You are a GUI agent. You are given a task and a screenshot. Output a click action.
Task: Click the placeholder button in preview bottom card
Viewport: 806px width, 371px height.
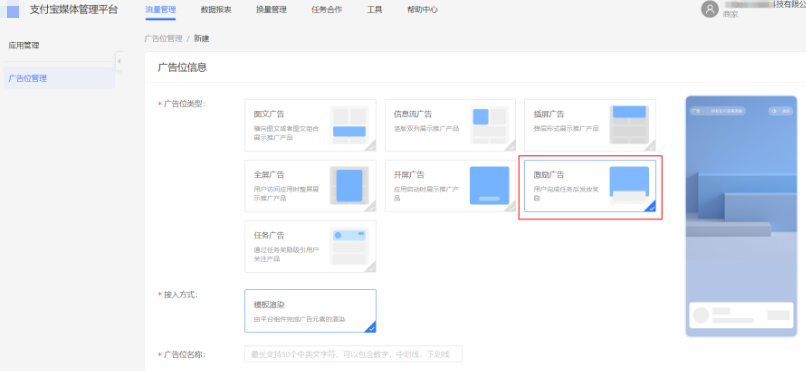[779, 316]
